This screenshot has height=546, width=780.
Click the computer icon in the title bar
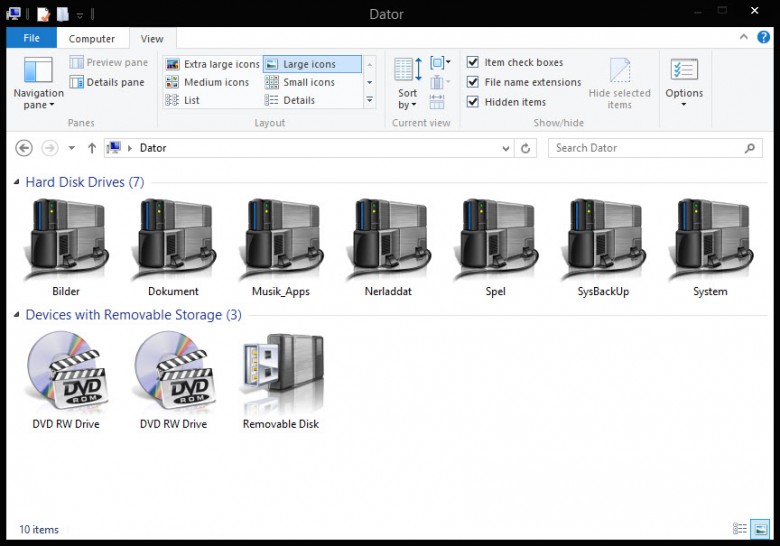point(13,13)
